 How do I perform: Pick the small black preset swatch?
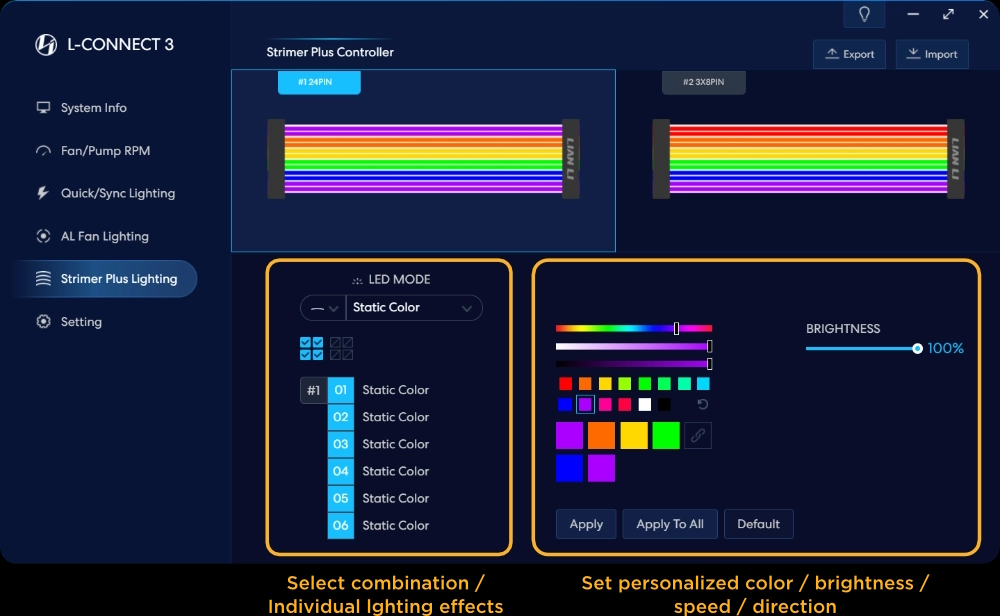tap(664, 404)
